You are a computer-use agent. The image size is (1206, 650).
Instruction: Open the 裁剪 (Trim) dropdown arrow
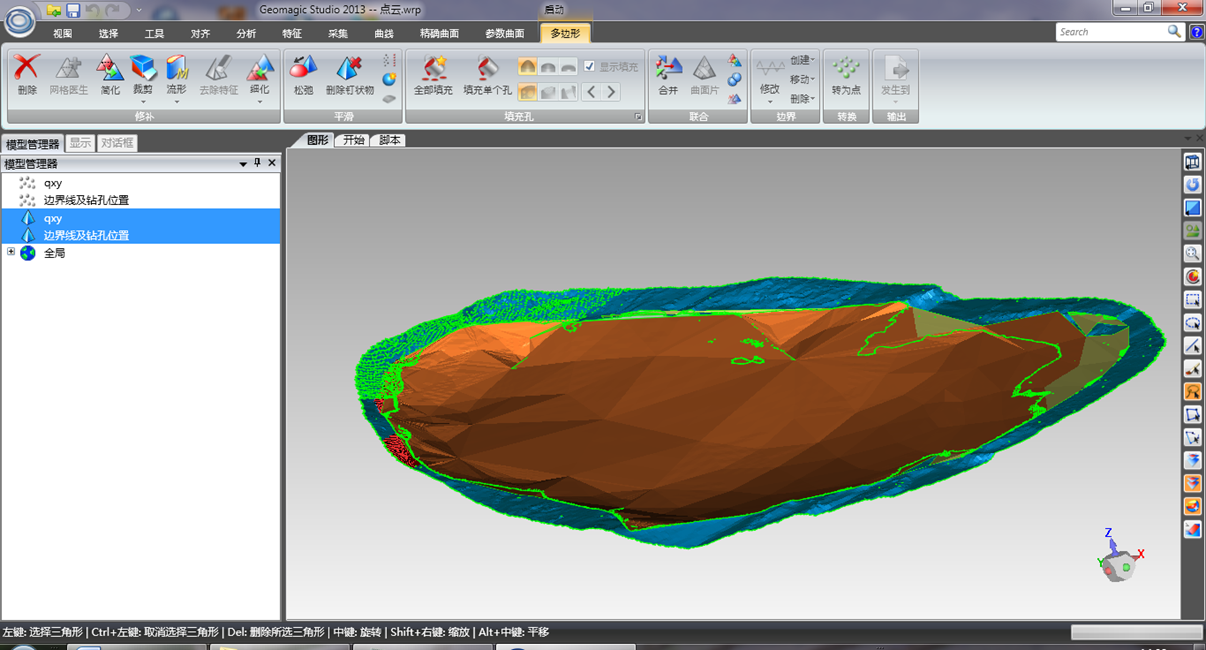(143, 101)
